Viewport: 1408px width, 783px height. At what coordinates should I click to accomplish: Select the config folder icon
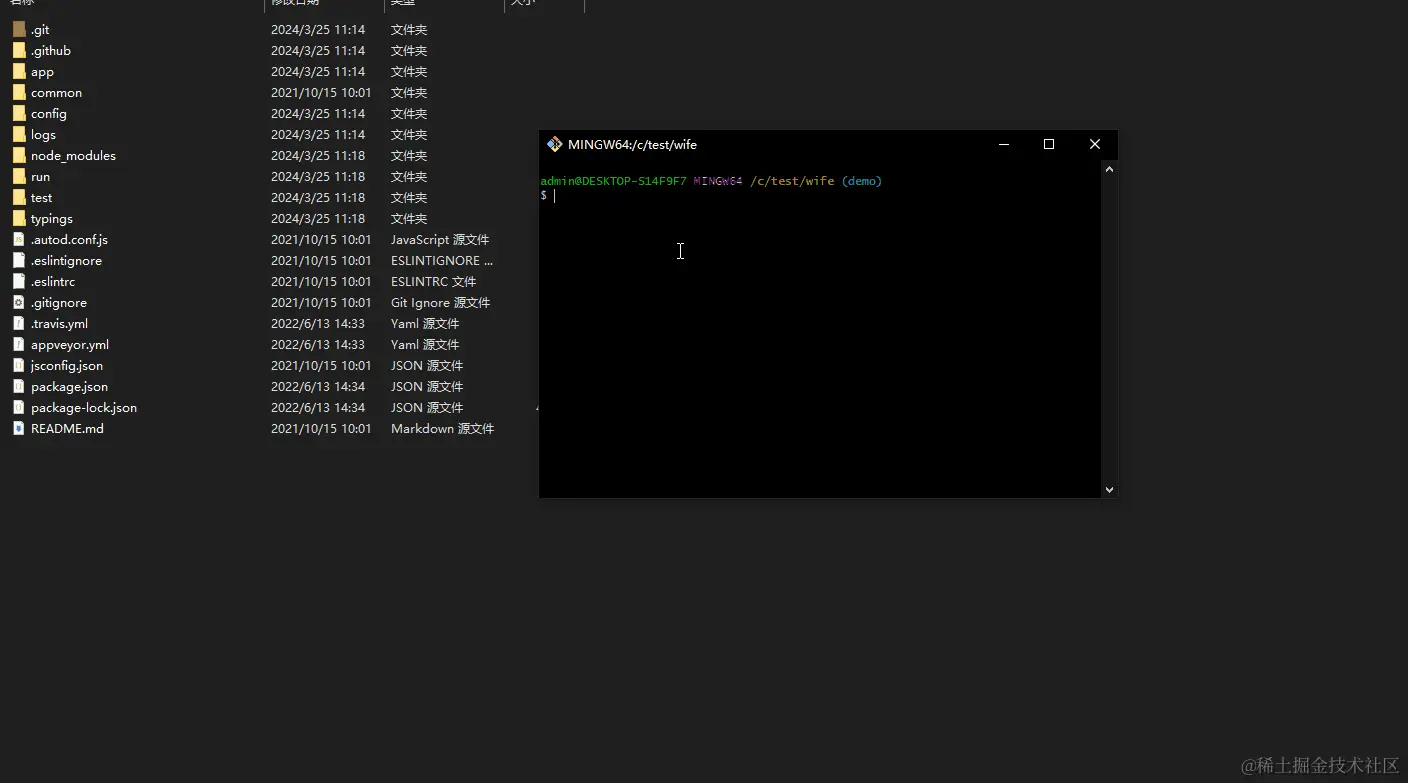pos(19,114)
